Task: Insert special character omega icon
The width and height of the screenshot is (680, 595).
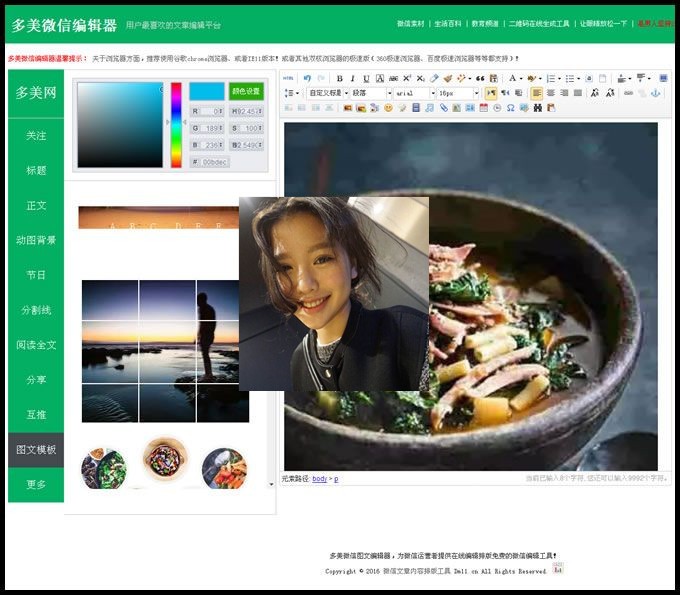Action: (510, 108)
